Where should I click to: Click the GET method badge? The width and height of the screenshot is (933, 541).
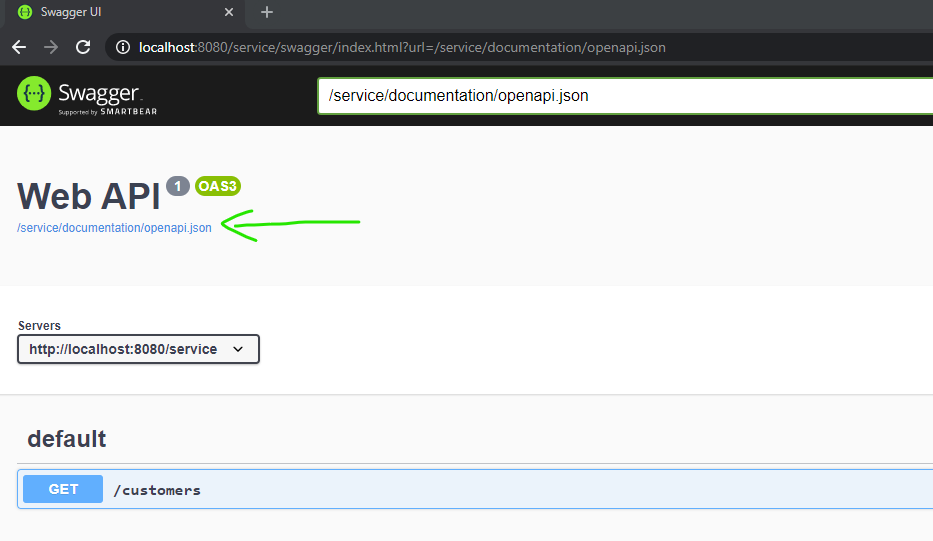pos(63,489)
